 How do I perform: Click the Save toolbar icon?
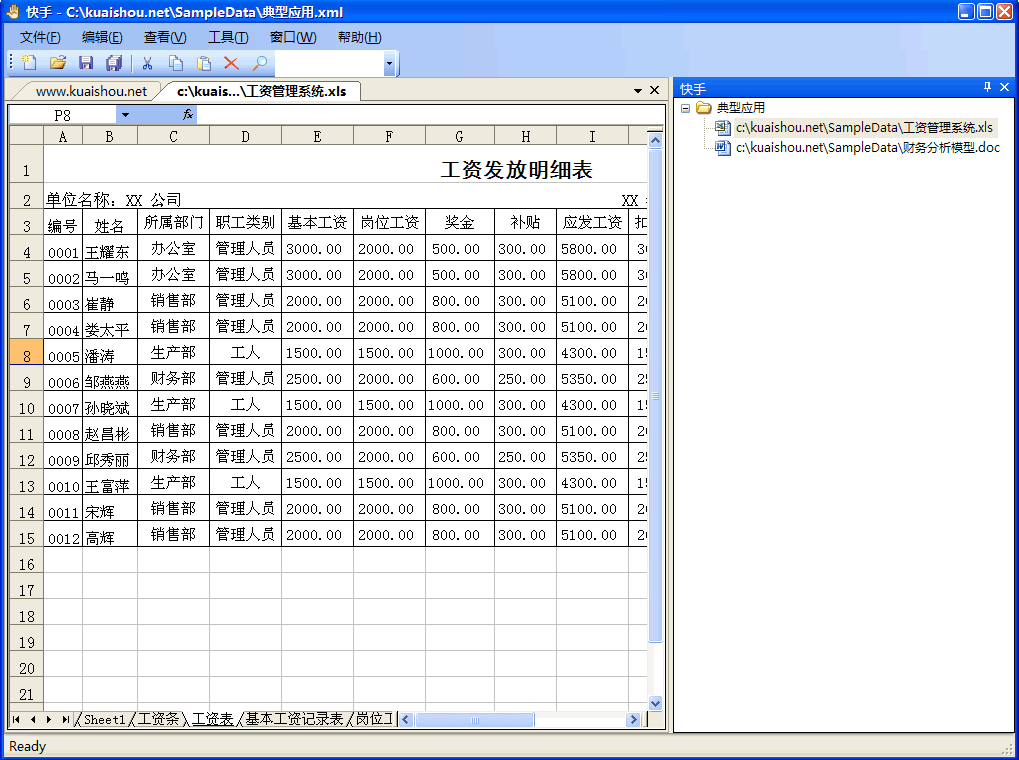86,63
